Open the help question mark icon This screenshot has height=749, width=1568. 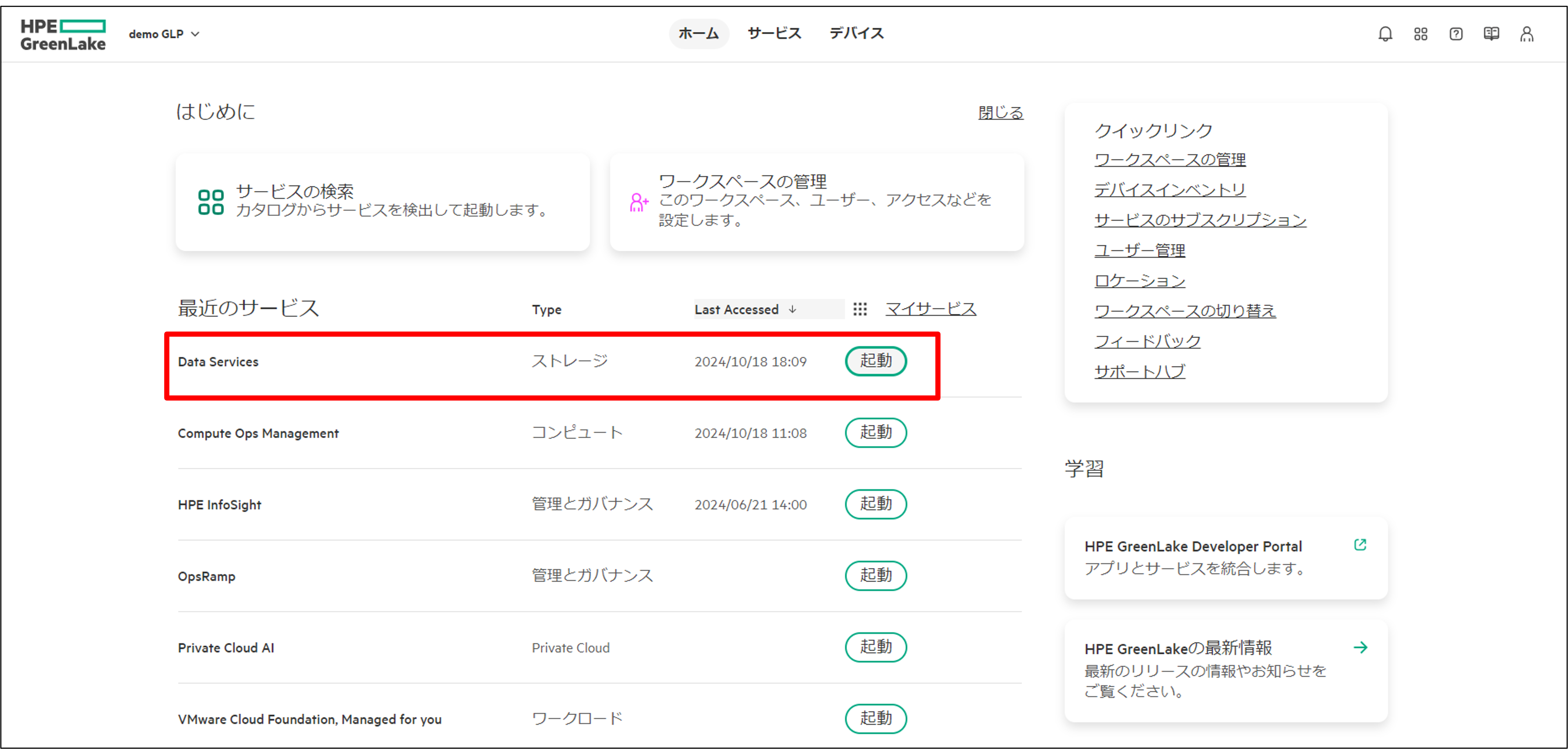click(x=1455, y=34)
